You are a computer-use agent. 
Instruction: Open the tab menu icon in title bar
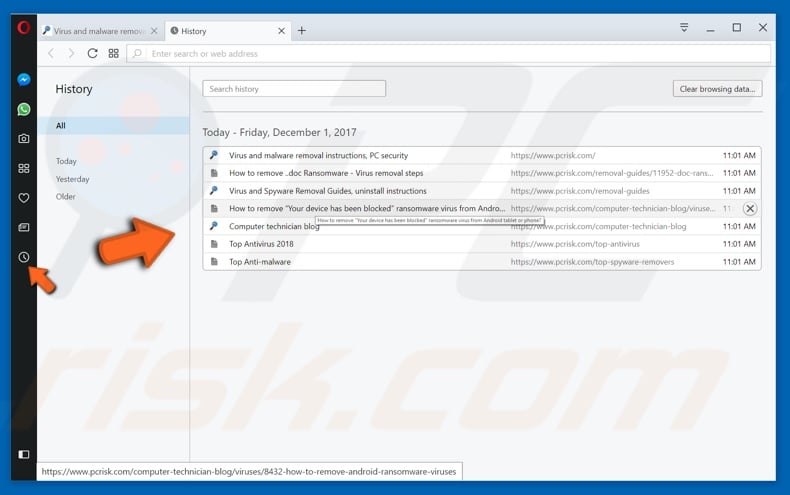click(684, 27)
